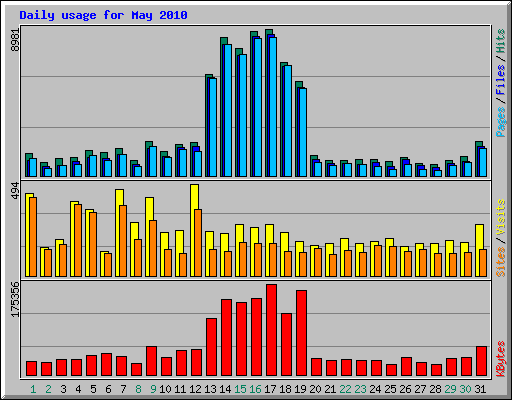Click day 14 on the x-axis
512x400 pixels.
225,389
